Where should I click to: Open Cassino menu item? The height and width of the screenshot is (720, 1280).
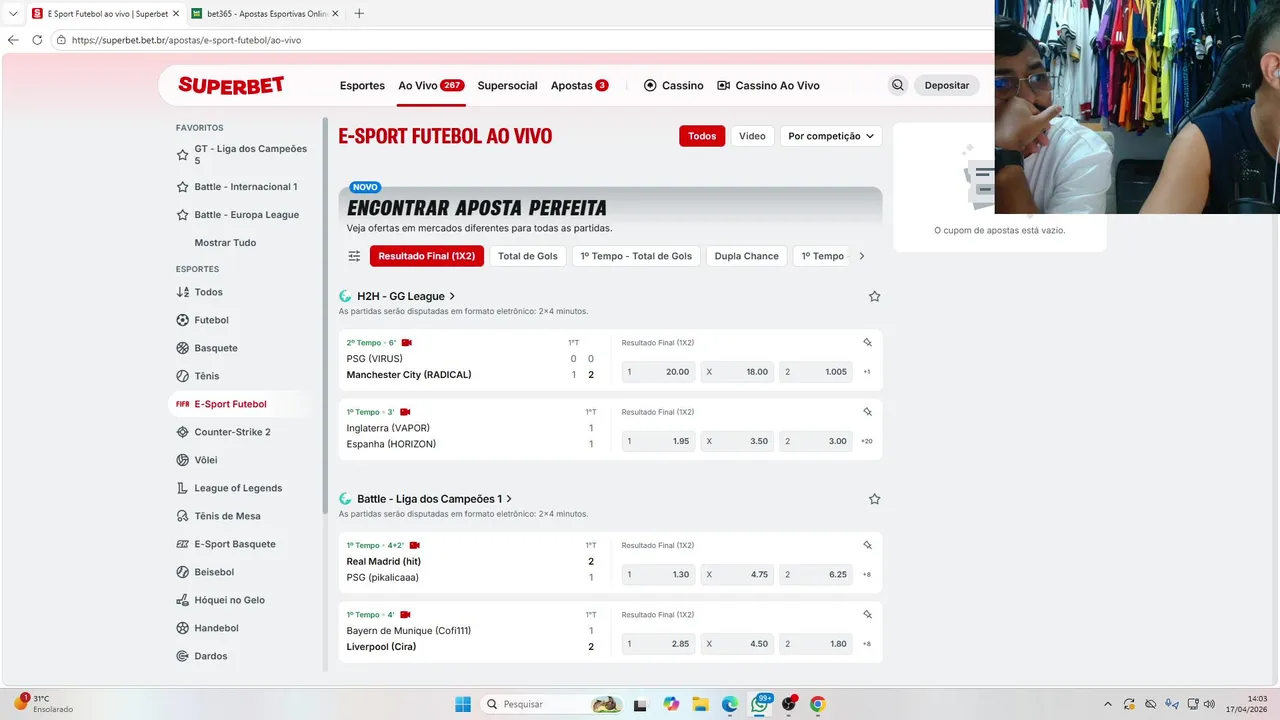[674, 85]
